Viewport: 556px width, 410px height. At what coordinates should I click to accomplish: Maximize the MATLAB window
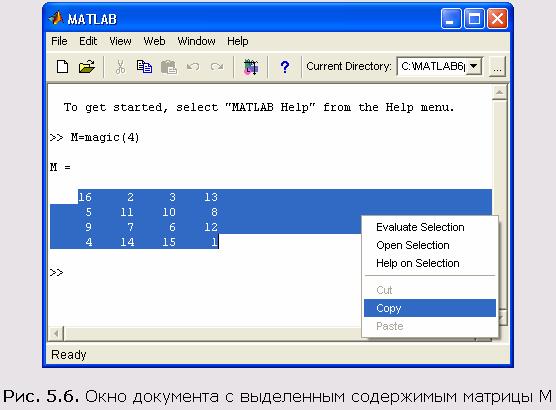coord(474,18)
